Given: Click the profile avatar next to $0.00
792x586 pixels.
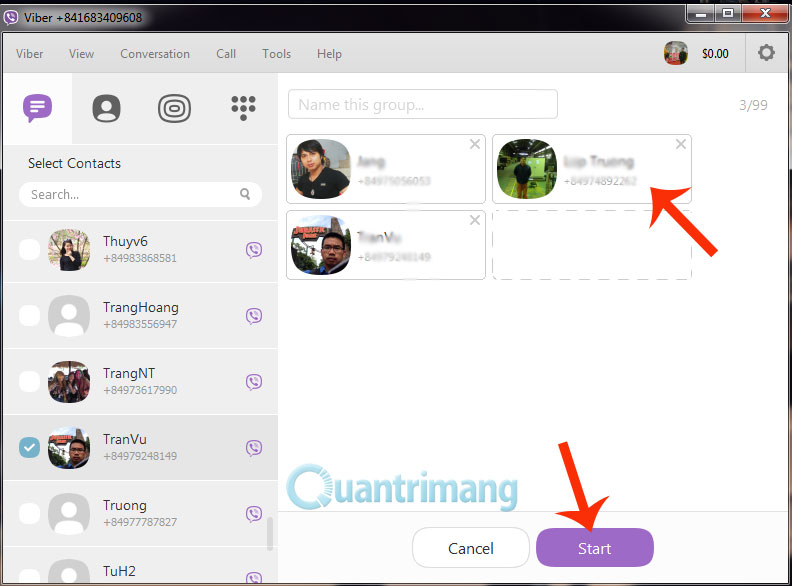Looking at the screenshot, I should tap(676, 53).
